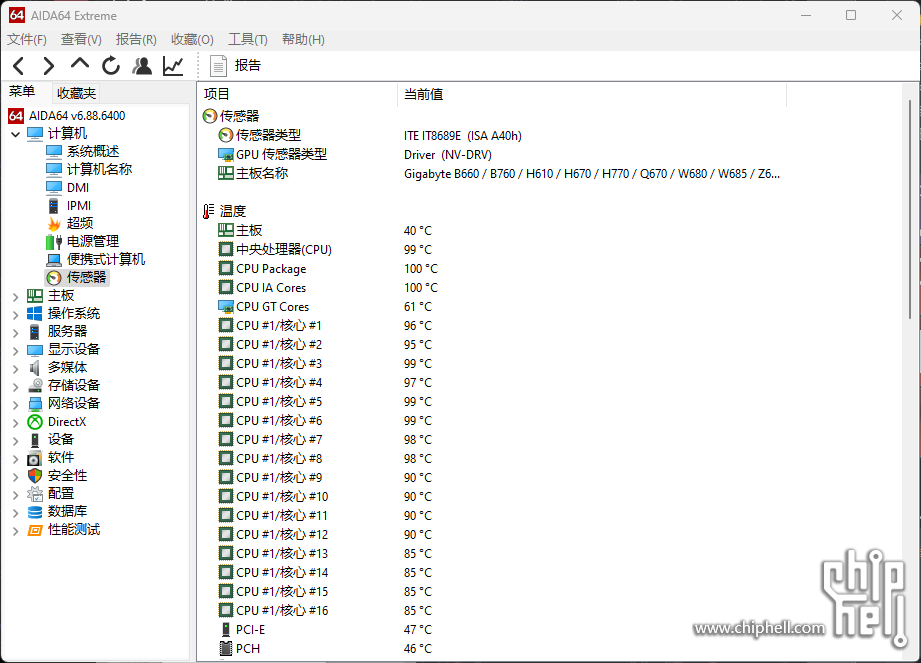Click the 报告 report document icon
Image resolution: width=921 pixels, height=663 pixels.
pos(218,66)
